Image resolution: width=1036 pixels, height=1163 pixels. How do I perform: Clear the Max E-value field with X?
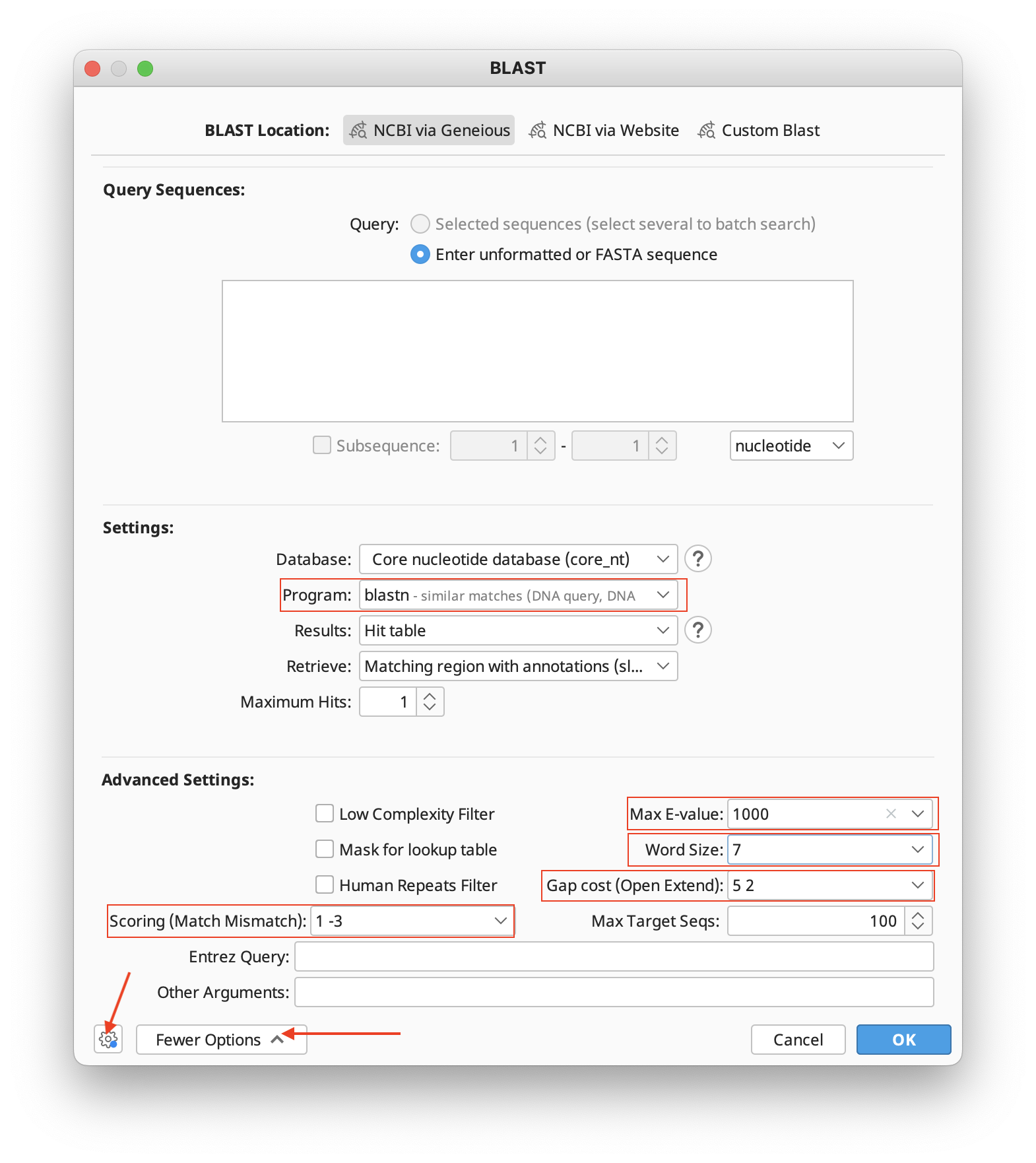click(x=891, y=814)
